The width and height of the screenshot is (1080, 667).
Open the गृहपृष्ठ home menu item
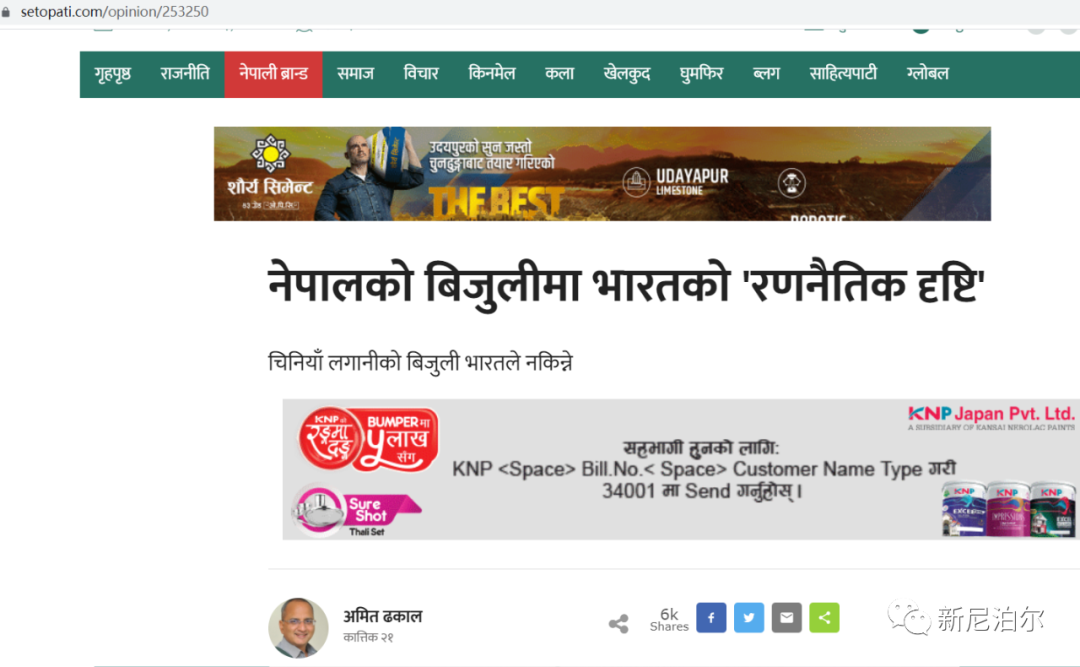(112, 74)
